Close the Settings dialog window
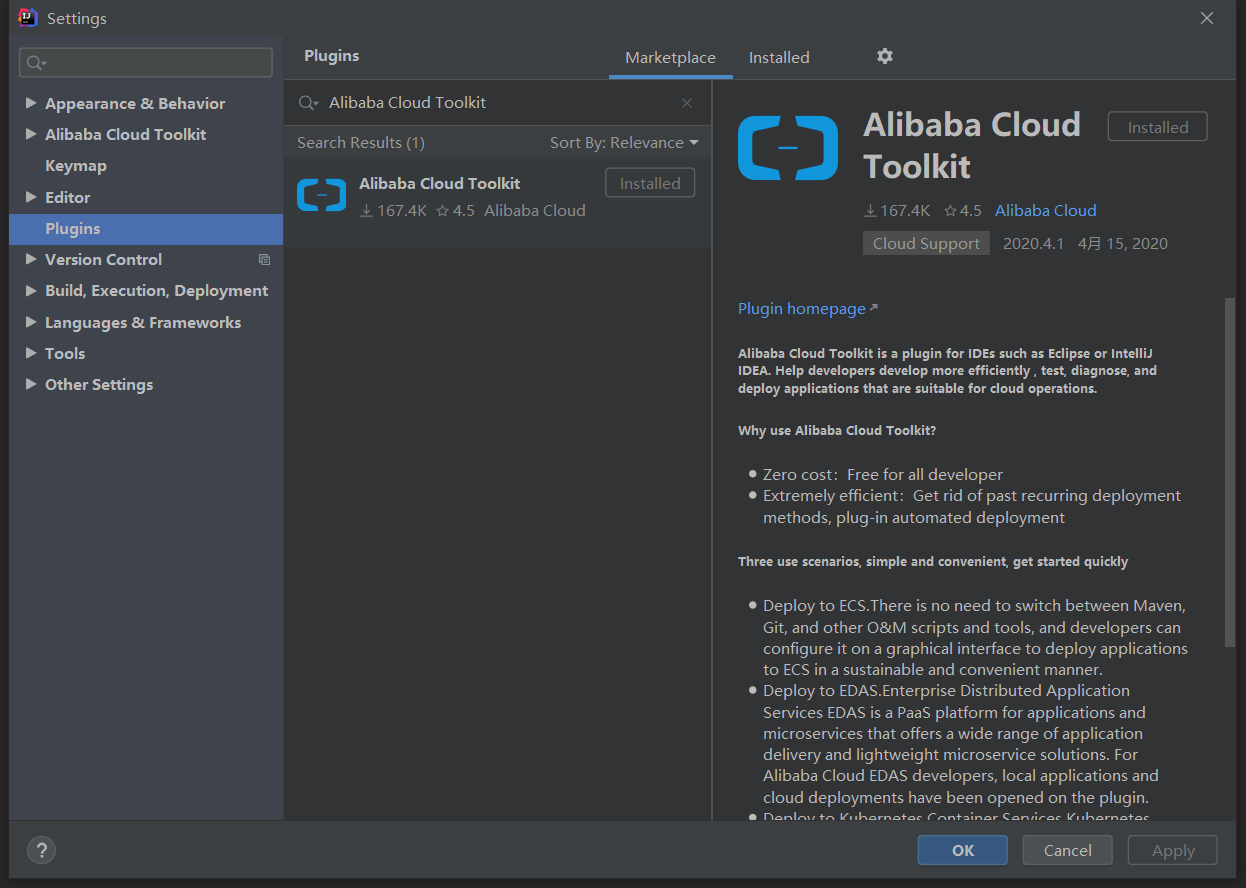This screenshot has width=1246, height=888. coord(1207,18)
